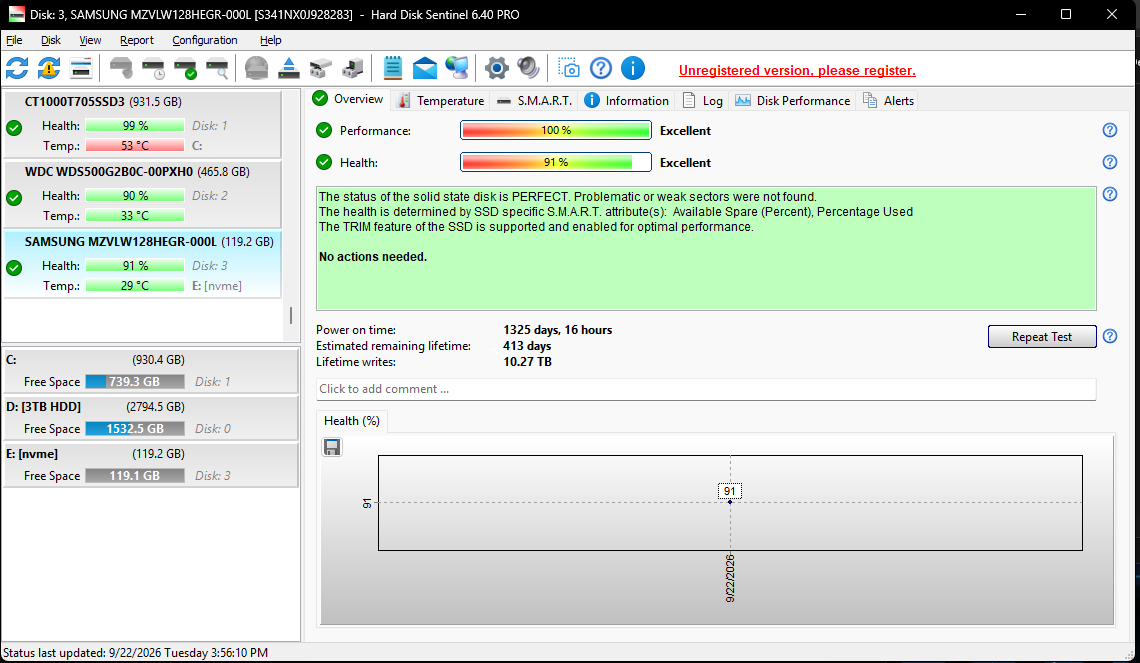Screen dimensions: 1140x663
Task: Click the speaker sound toolbar icon
Action: 529,68
